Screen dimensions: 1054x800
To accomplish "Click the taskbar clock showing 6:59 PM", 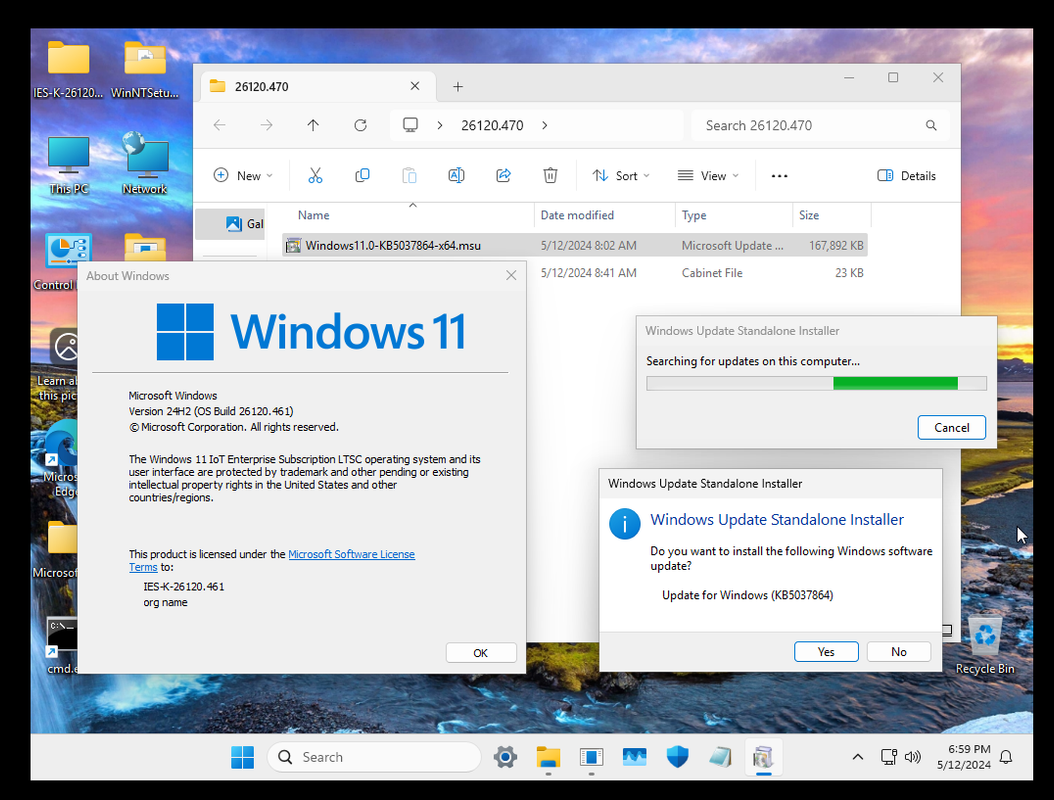I will (x=964, y=757).
